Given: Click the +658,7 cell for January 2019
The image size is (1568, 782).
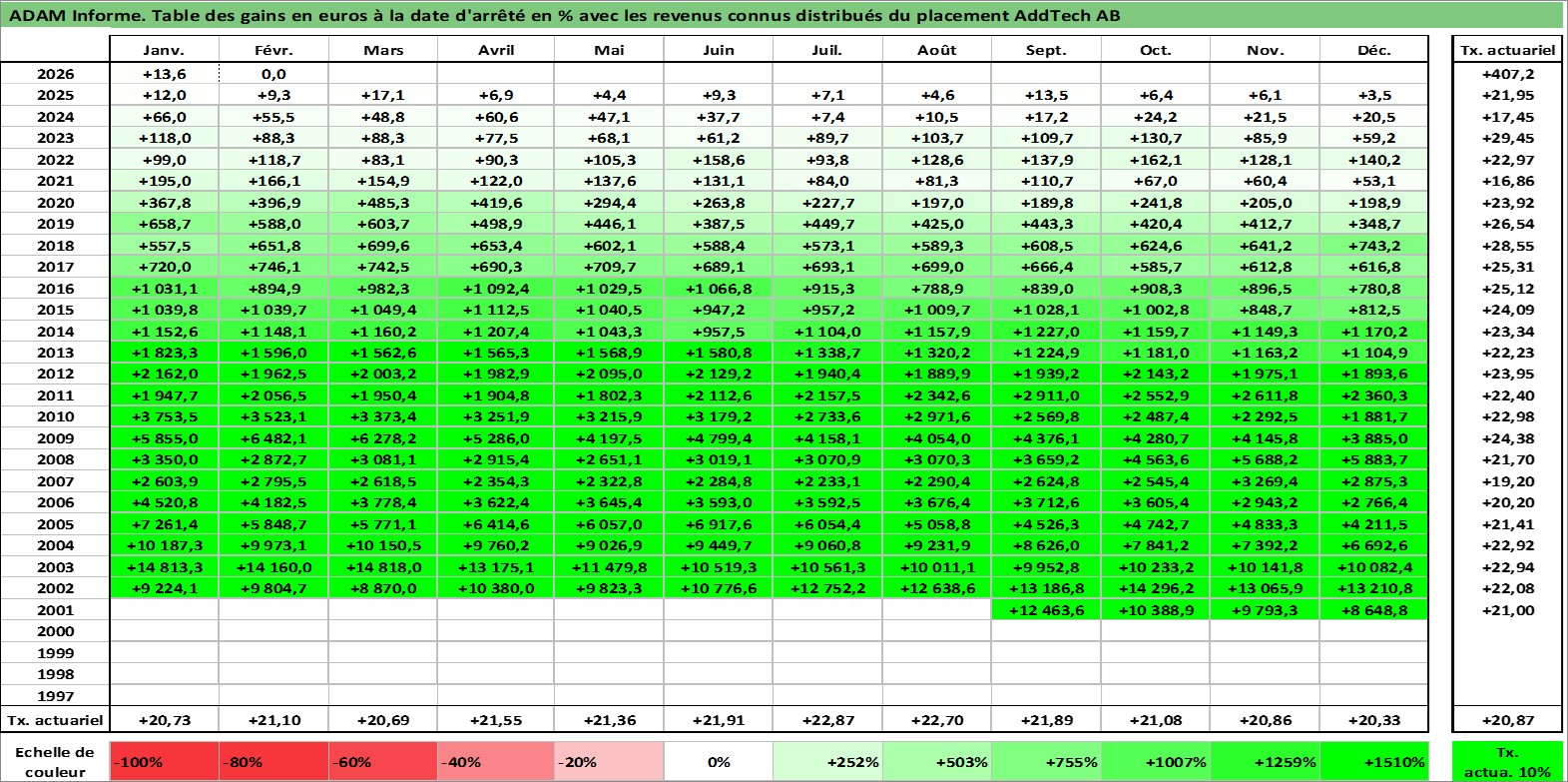Looking at the screenshot, I should pyautogui.click(x=164, y=224).
